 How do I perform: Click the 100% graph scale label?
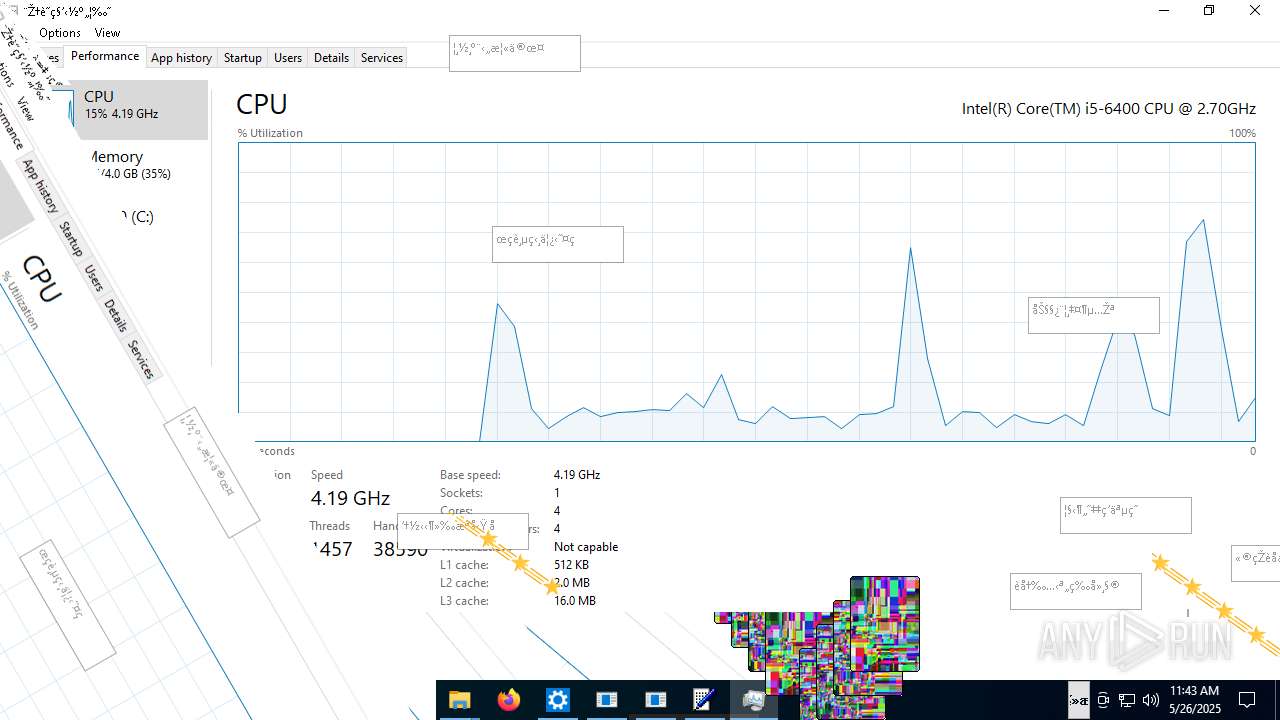(1242, 133)
